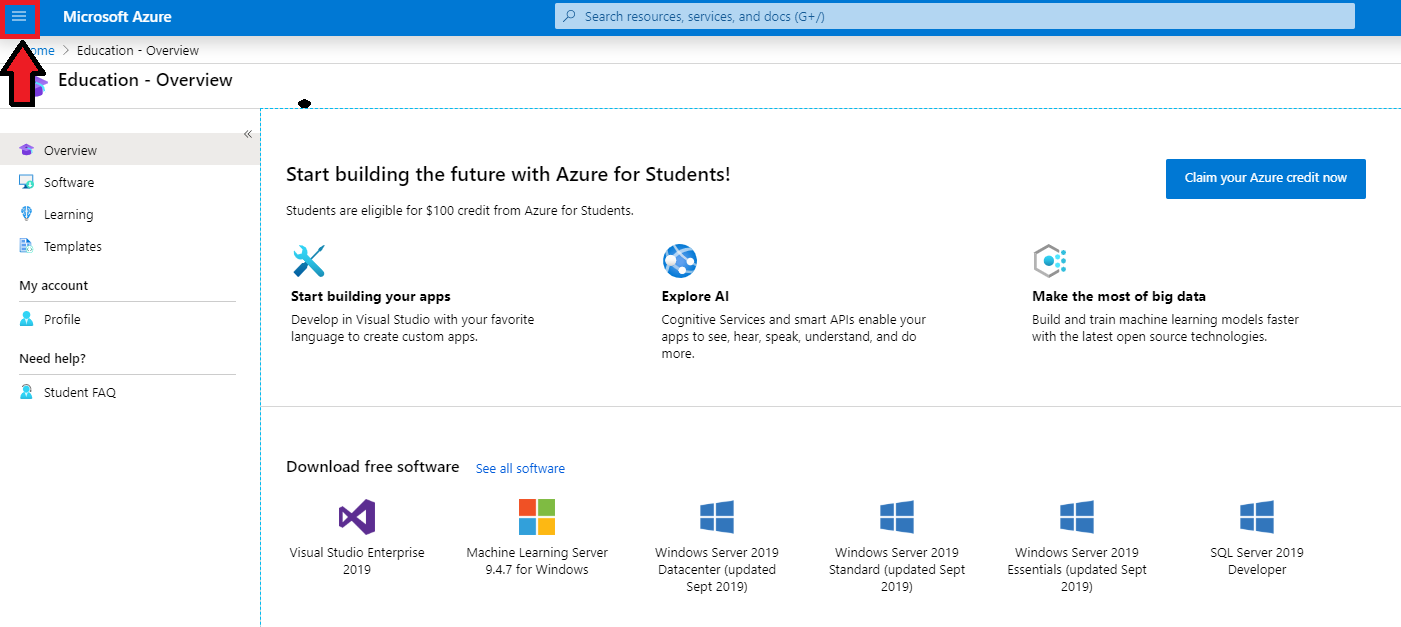Click the Overview graduation cap icon

pyautogui.click(x=27, y=150)
